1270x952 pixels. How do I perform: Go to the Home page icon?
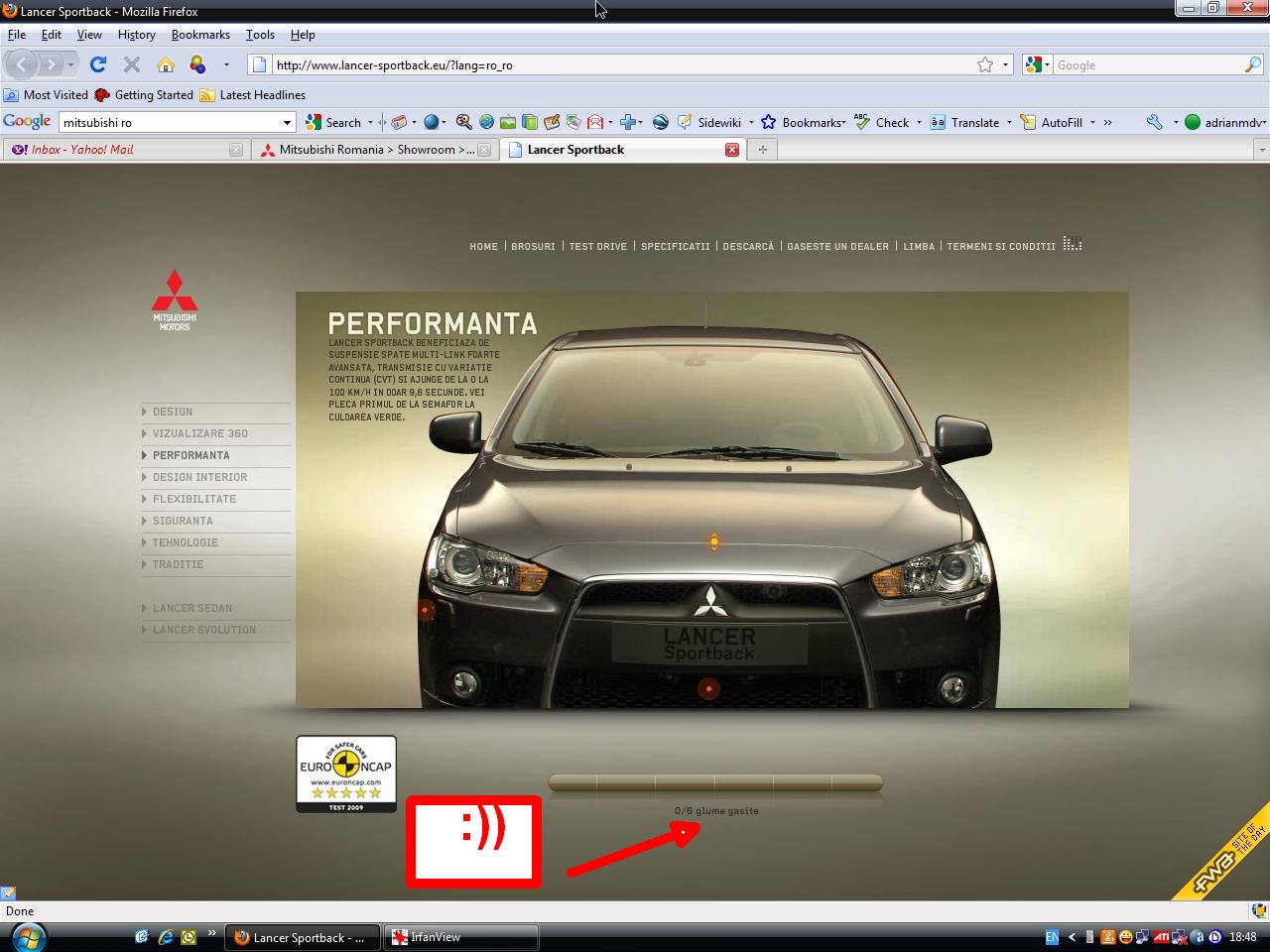(x=166, y=64)
